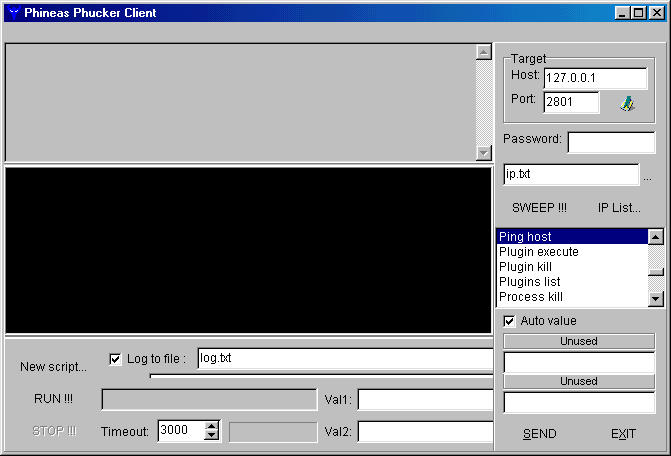Uncheck the Auto value checkbox

pyautogui.click(x=509, y=321)
